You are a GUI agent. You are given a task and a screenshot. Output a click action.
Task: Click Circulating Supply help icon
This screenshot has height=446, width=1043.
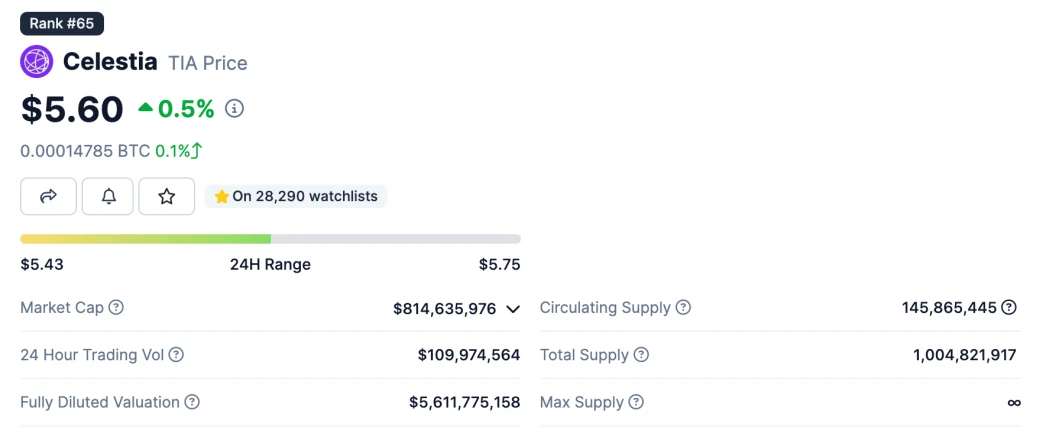[x=683, y=308]
